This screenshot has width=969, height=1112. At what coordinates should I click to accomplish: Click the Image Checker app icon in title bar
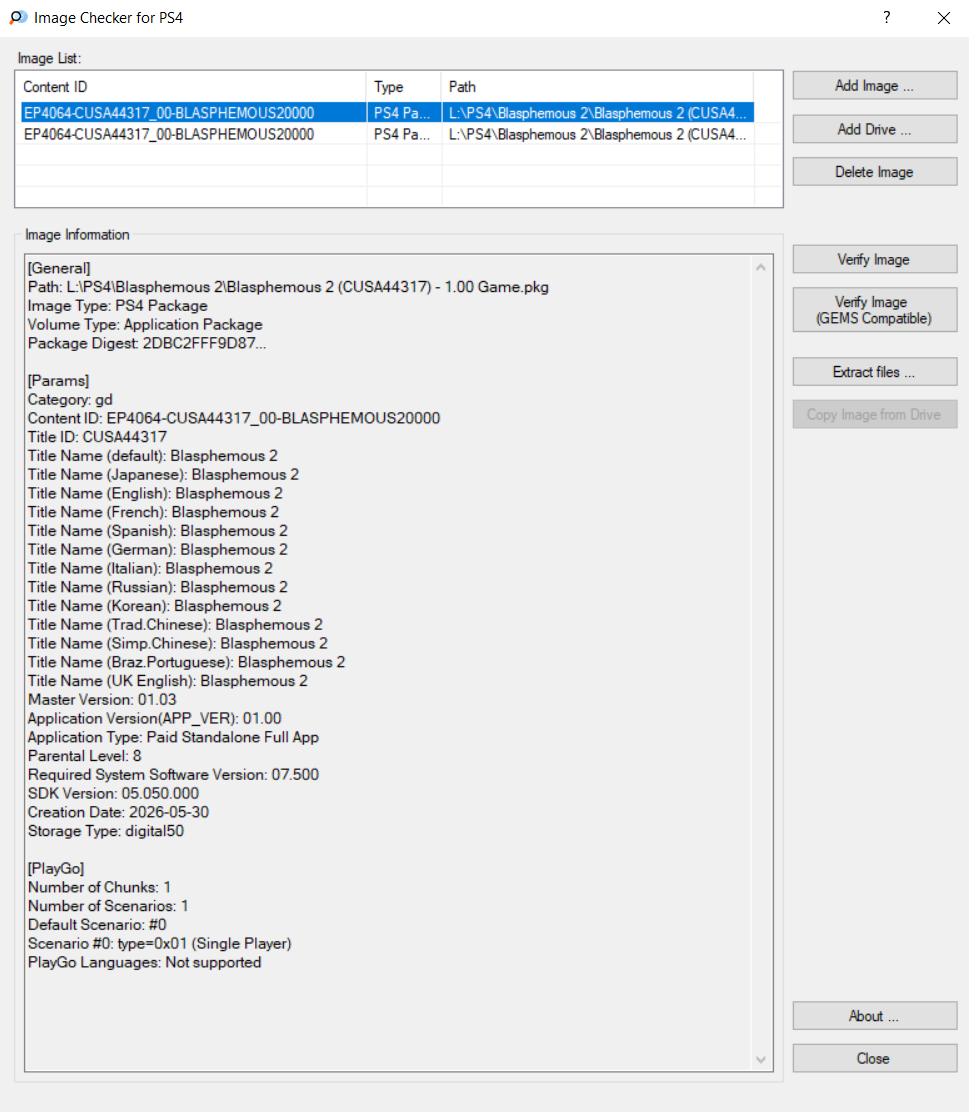coord(18,18)
